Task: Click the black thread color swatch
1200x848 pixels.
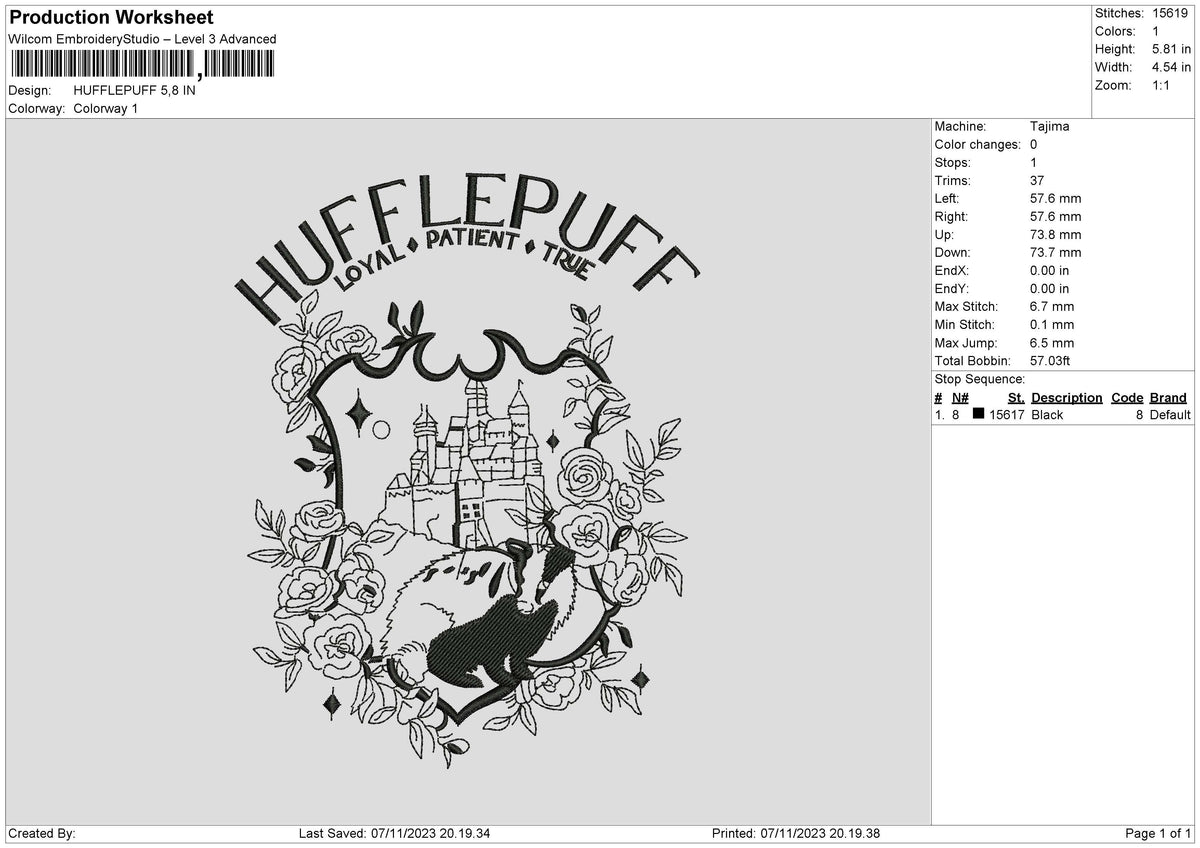Action: tap(978, 414)
